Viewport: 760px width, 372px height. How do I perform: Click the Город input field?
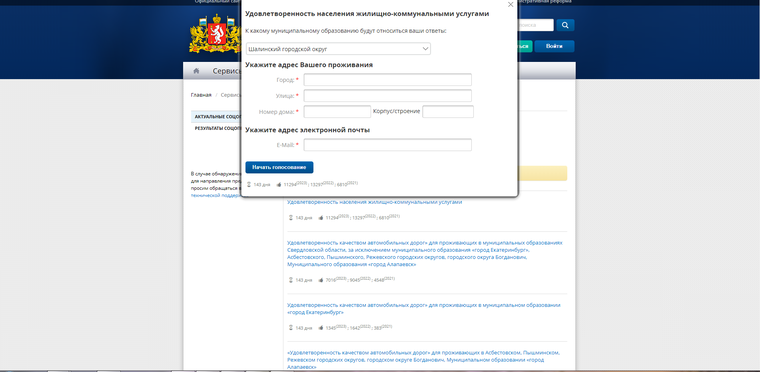(387, 80)
